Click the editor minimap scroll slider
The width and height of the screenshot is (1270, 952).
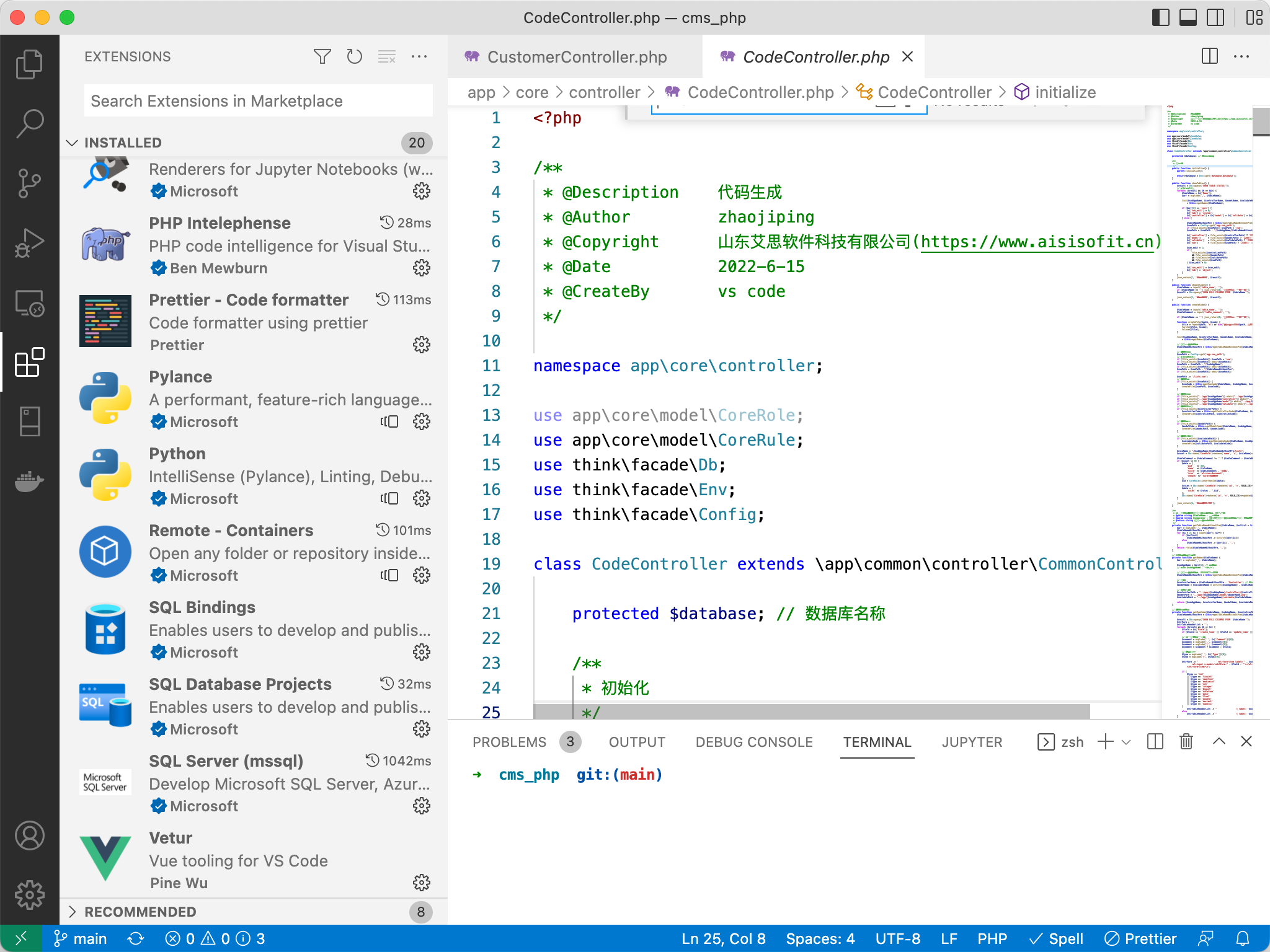[1261, 122]
